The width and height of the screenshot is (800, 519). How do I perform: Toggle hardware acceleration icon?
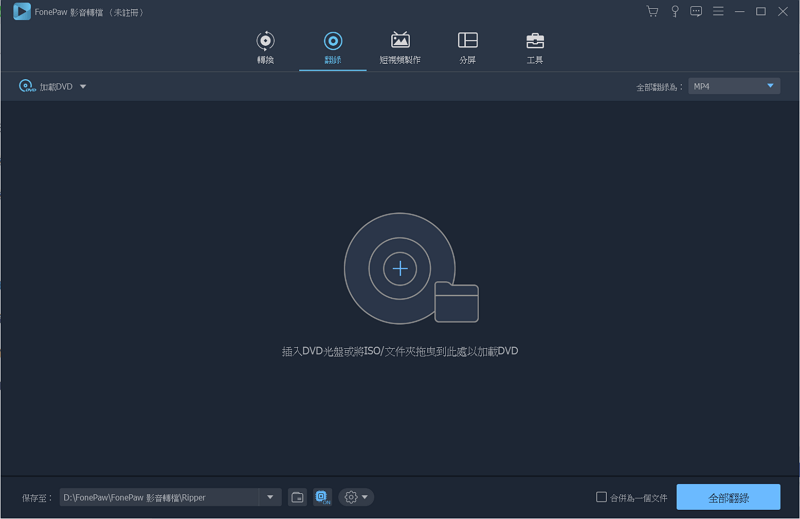tap(322, 497)
